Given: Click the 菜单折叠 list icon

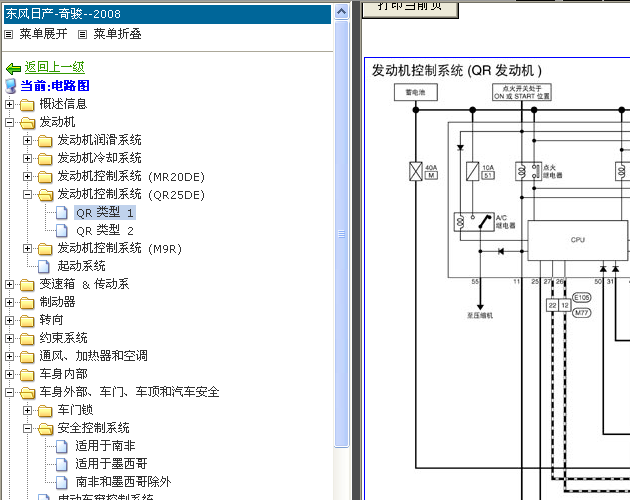Looking at the screenshot, I should click(x=82, y=35).
